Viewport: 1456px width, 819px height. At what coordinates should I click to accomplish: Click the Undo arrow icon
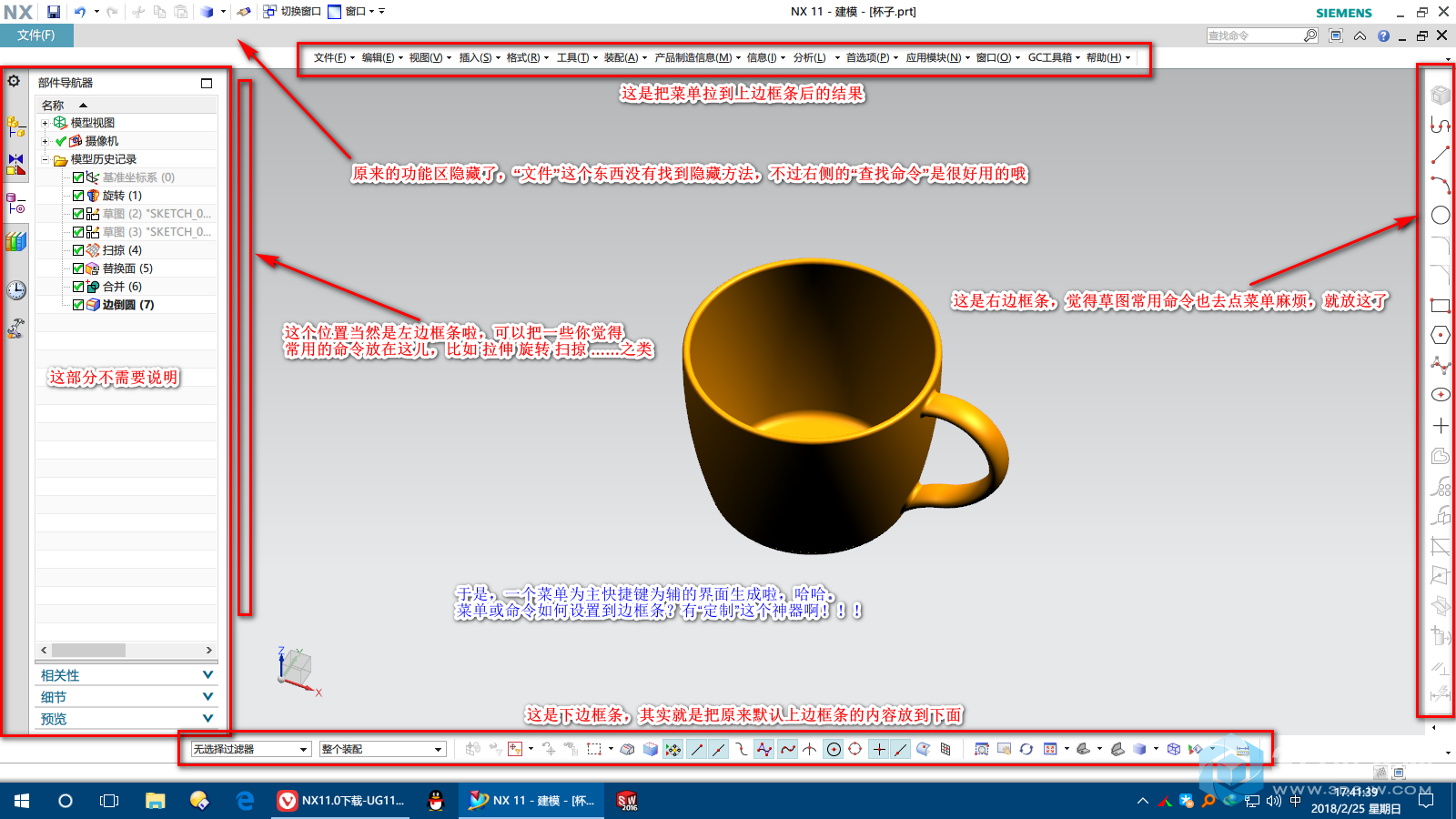[x=80, y=12]
